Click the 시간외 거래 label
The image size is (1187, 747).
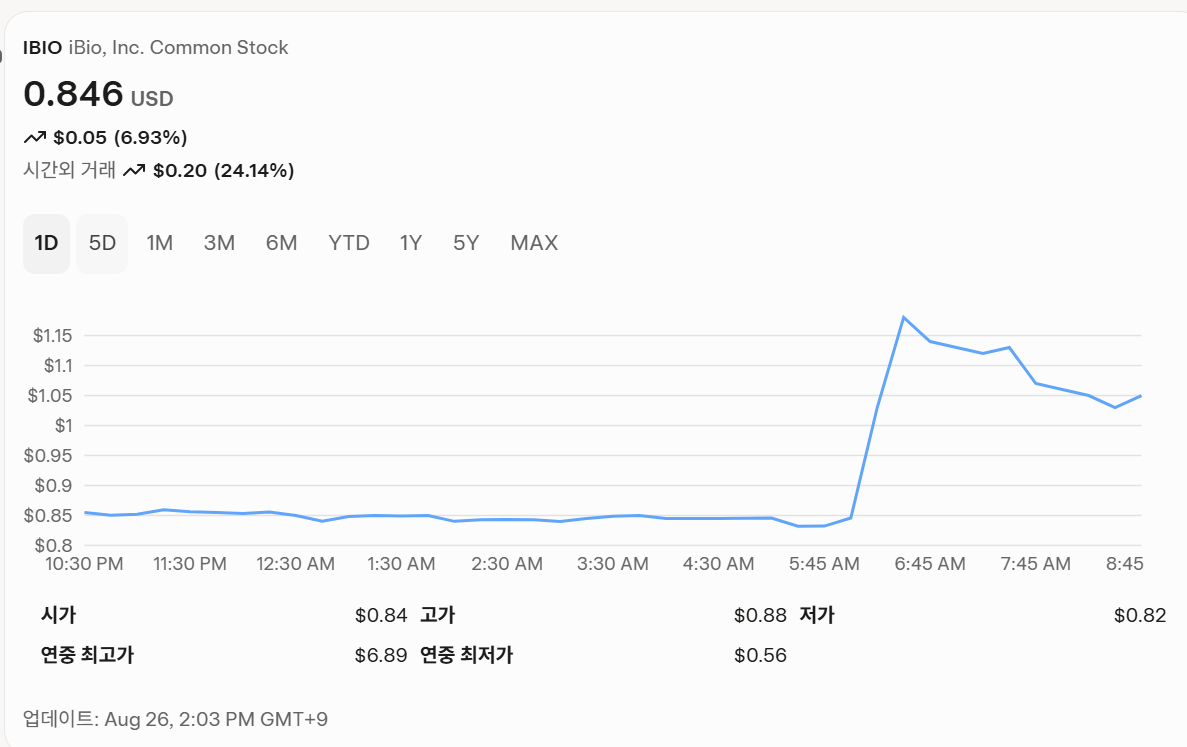pos(70,170)
